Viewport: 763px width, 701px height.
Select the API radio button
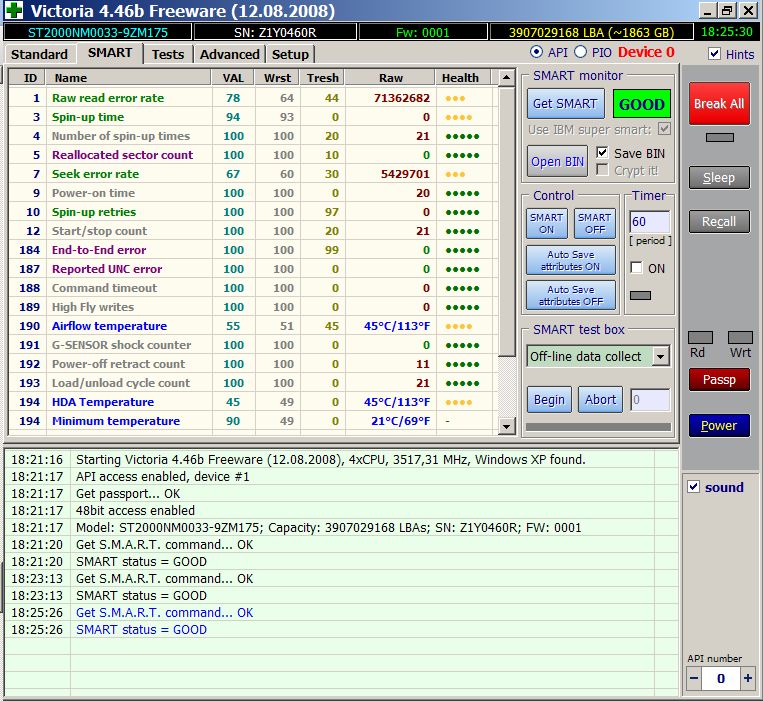(x=536, y=52)
